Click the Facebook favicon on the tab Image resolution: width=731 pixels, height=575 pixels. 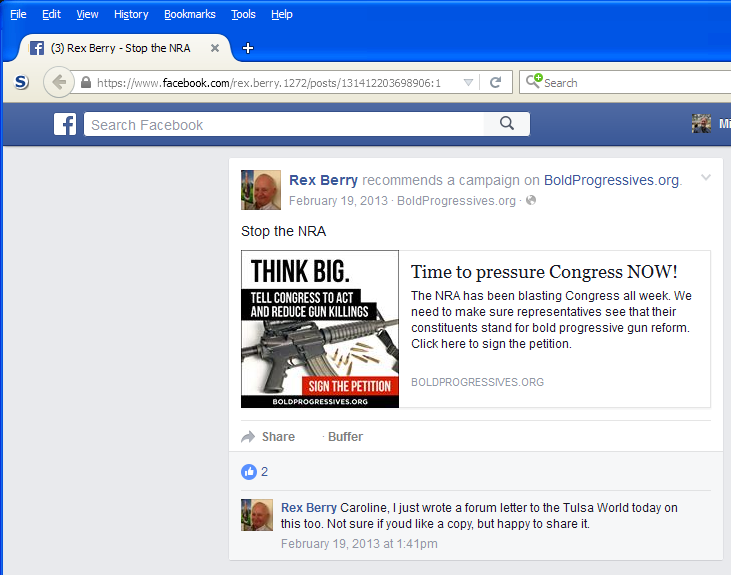[37, 48]
